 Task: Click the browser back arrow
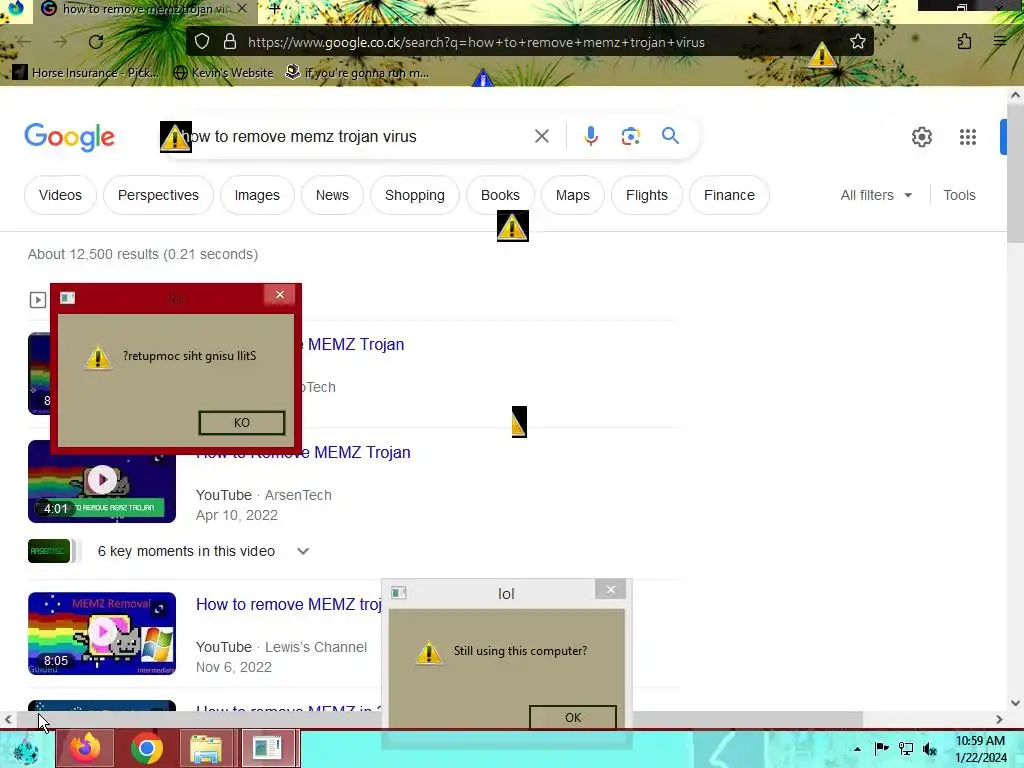(24, 42)
